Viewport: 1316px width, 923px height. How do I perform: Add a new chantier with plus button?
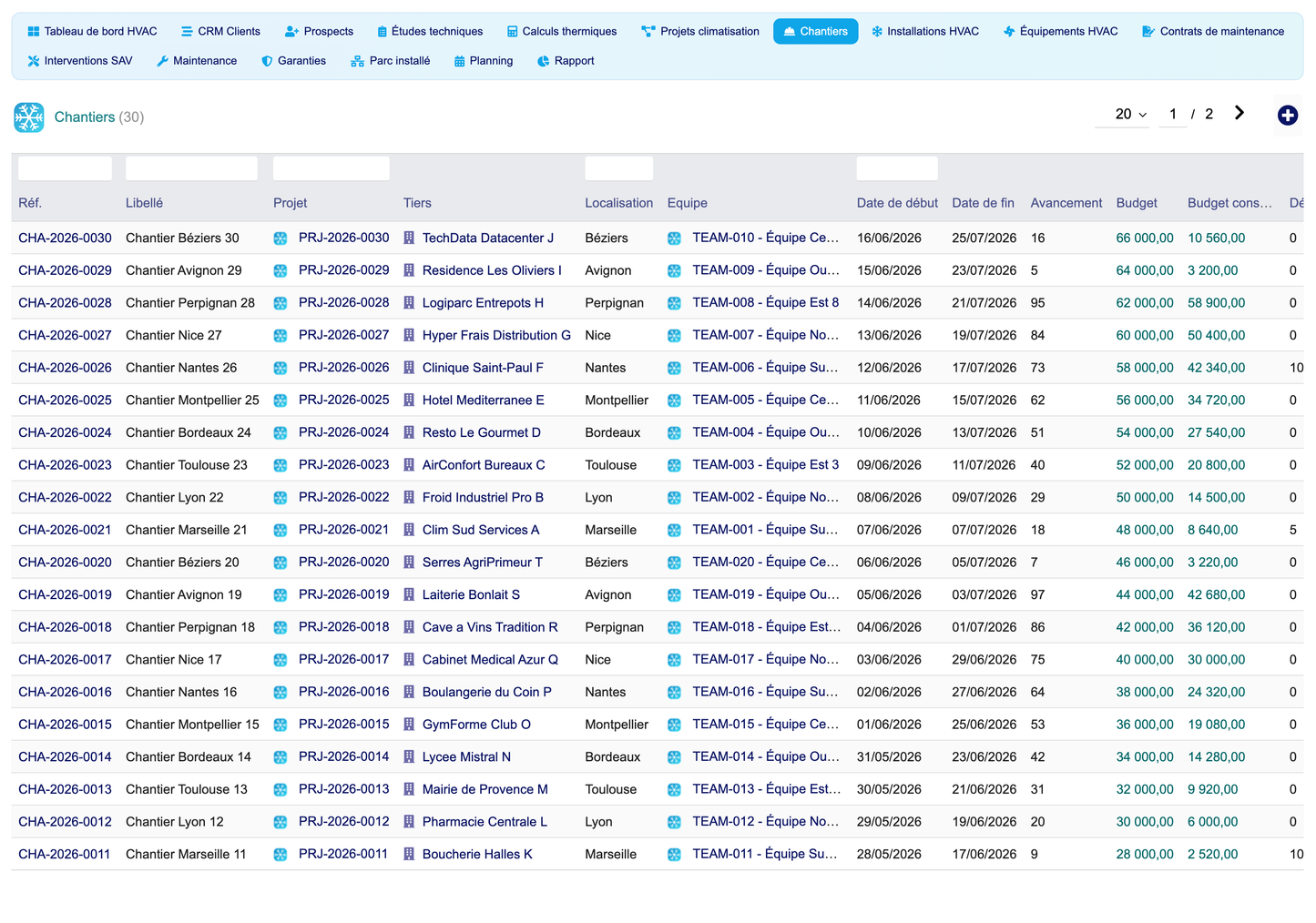pos(1287,116)
